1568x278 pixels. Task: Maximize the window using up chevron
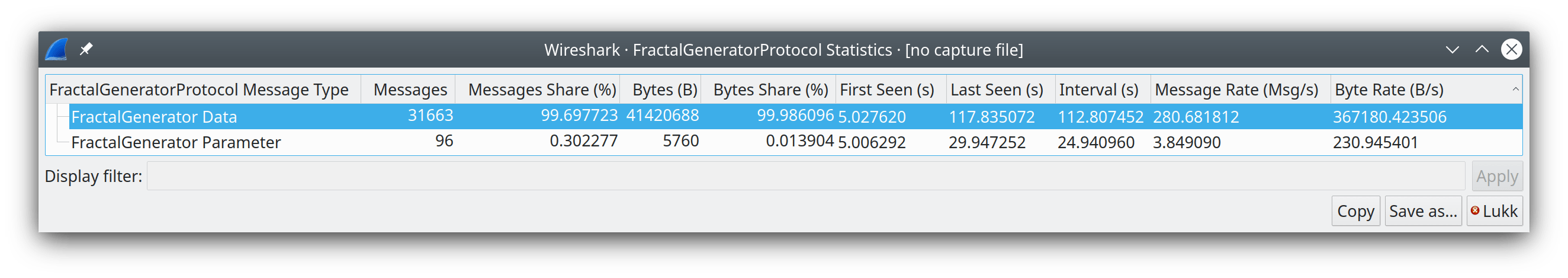pos(1482,49)
